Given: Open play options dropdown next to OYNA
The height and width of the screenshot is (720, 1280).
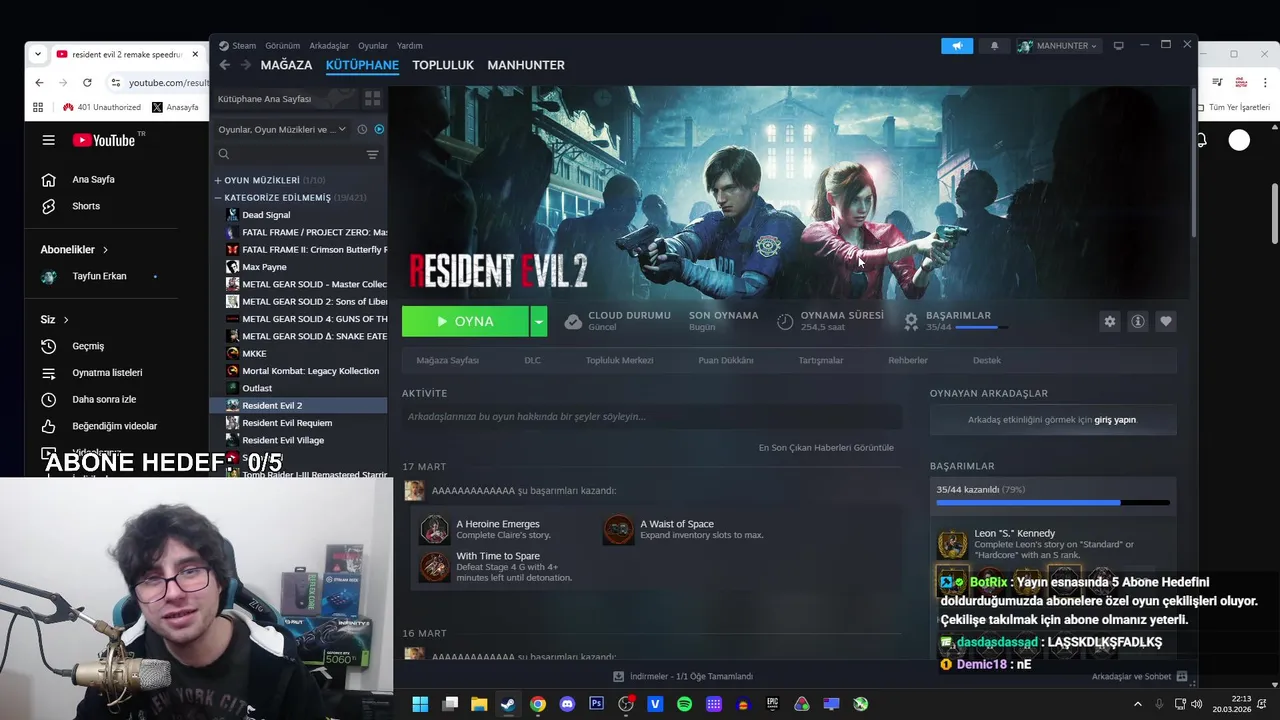Looking at the screenshot, I should click(539, 321).
